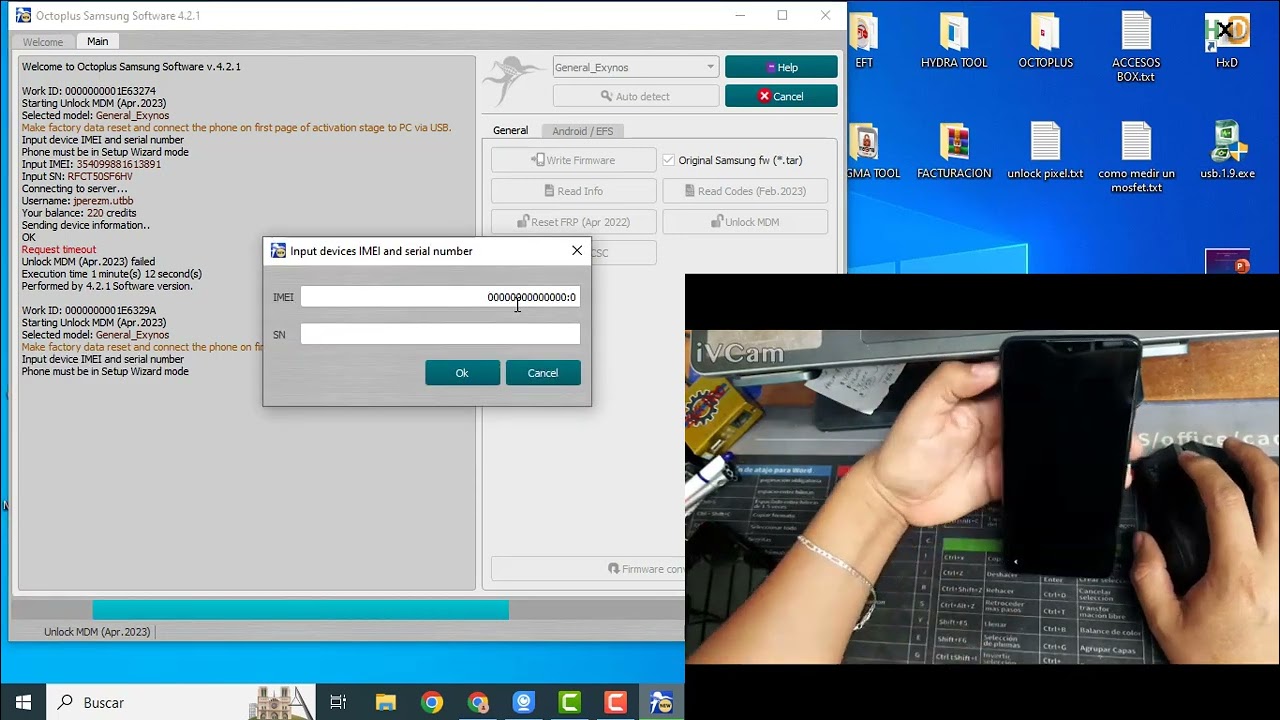Open the unlock pixel.txt file
Screen dimensions: 1280x720
1045,151
